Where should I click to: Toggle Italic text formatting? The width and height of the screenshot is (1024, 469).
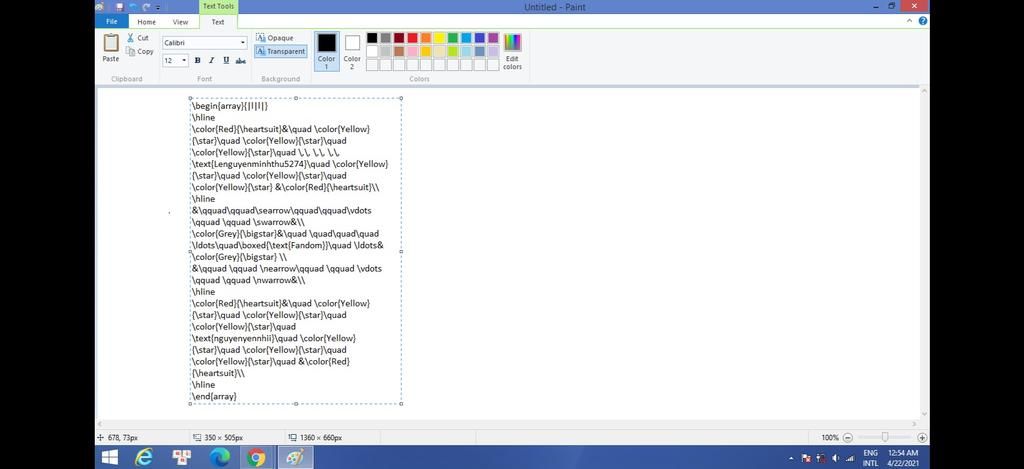[x=212, y=60]
